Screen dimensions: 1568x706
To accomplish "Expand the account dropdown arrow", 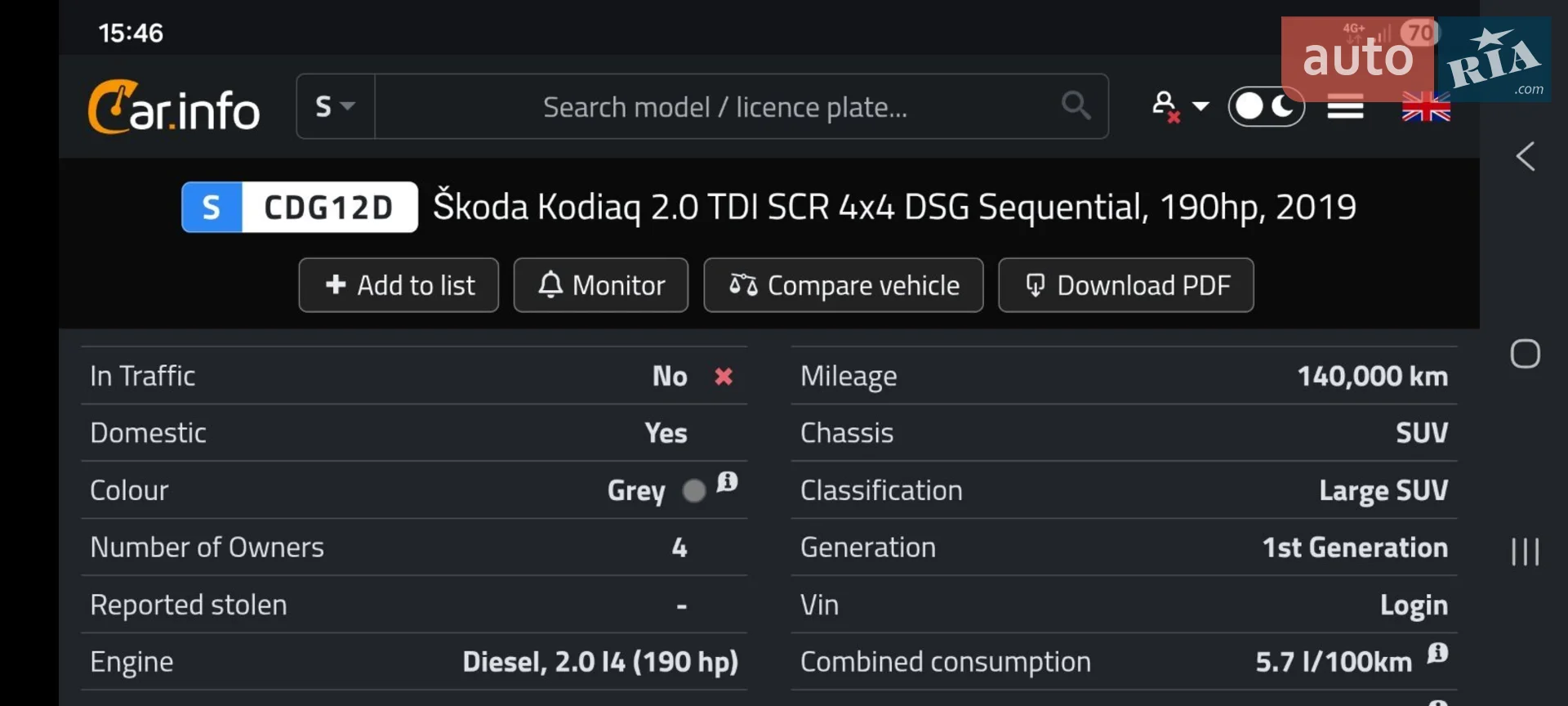I will [x=1200, y=106].
